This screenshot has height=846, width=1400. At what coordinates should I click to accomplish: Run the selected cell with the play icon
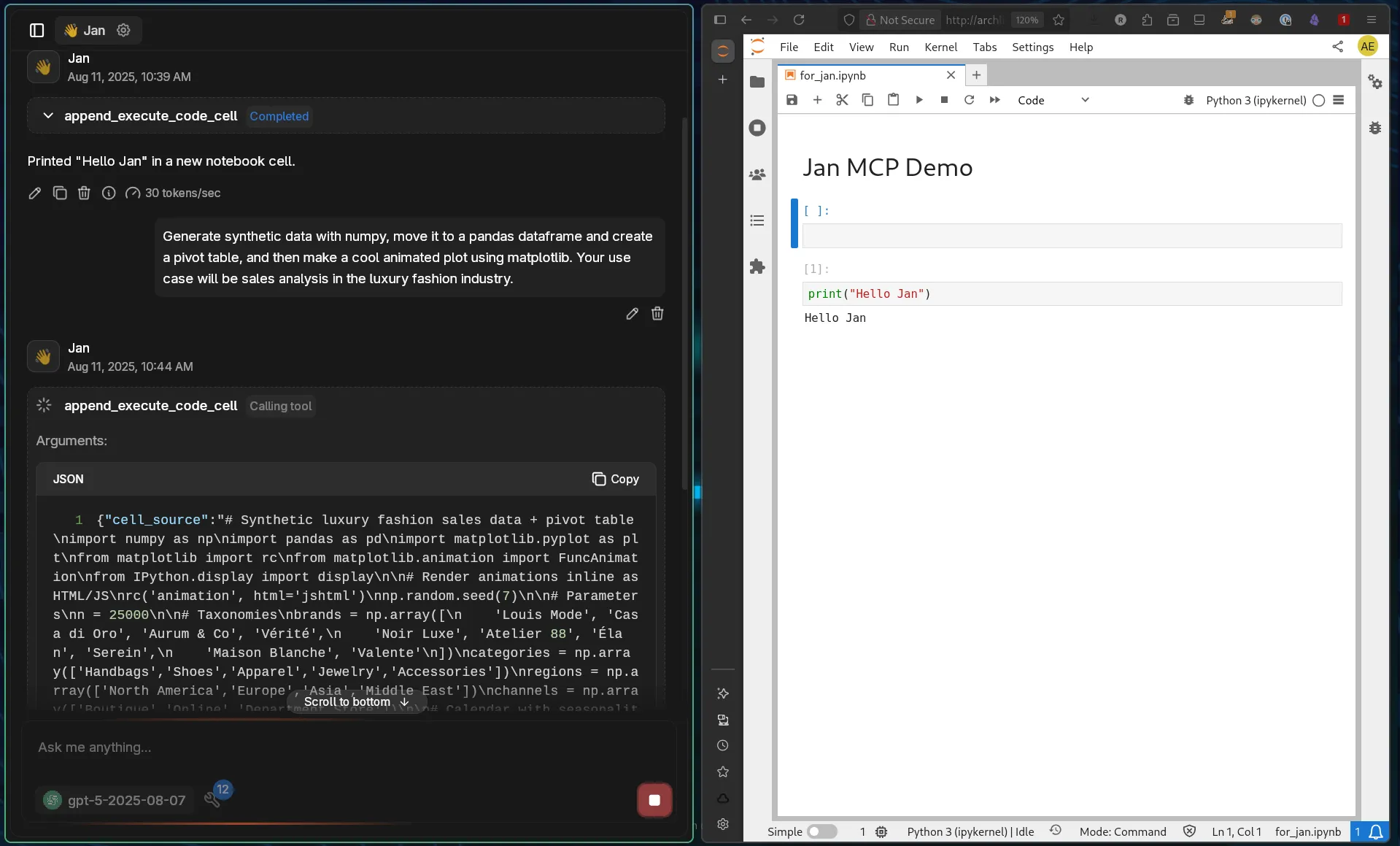tap(918, 100)
